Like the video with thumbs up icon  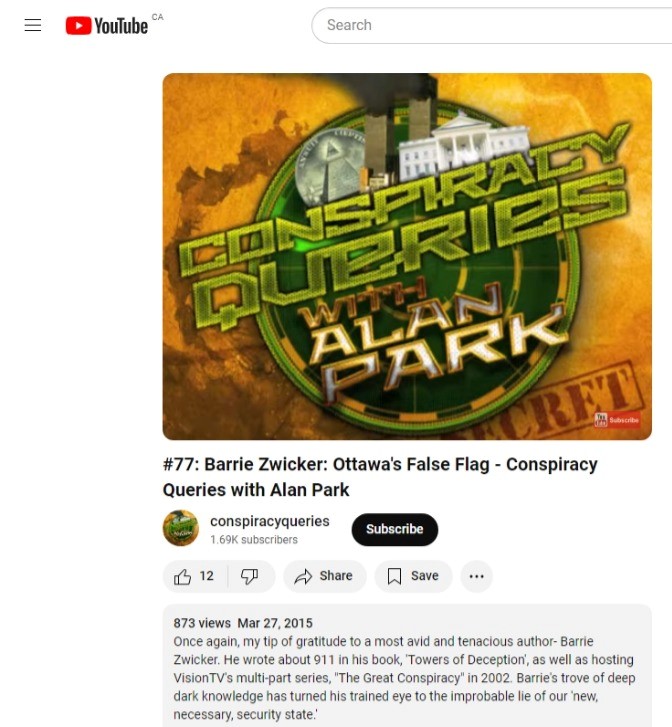point(182,577)
